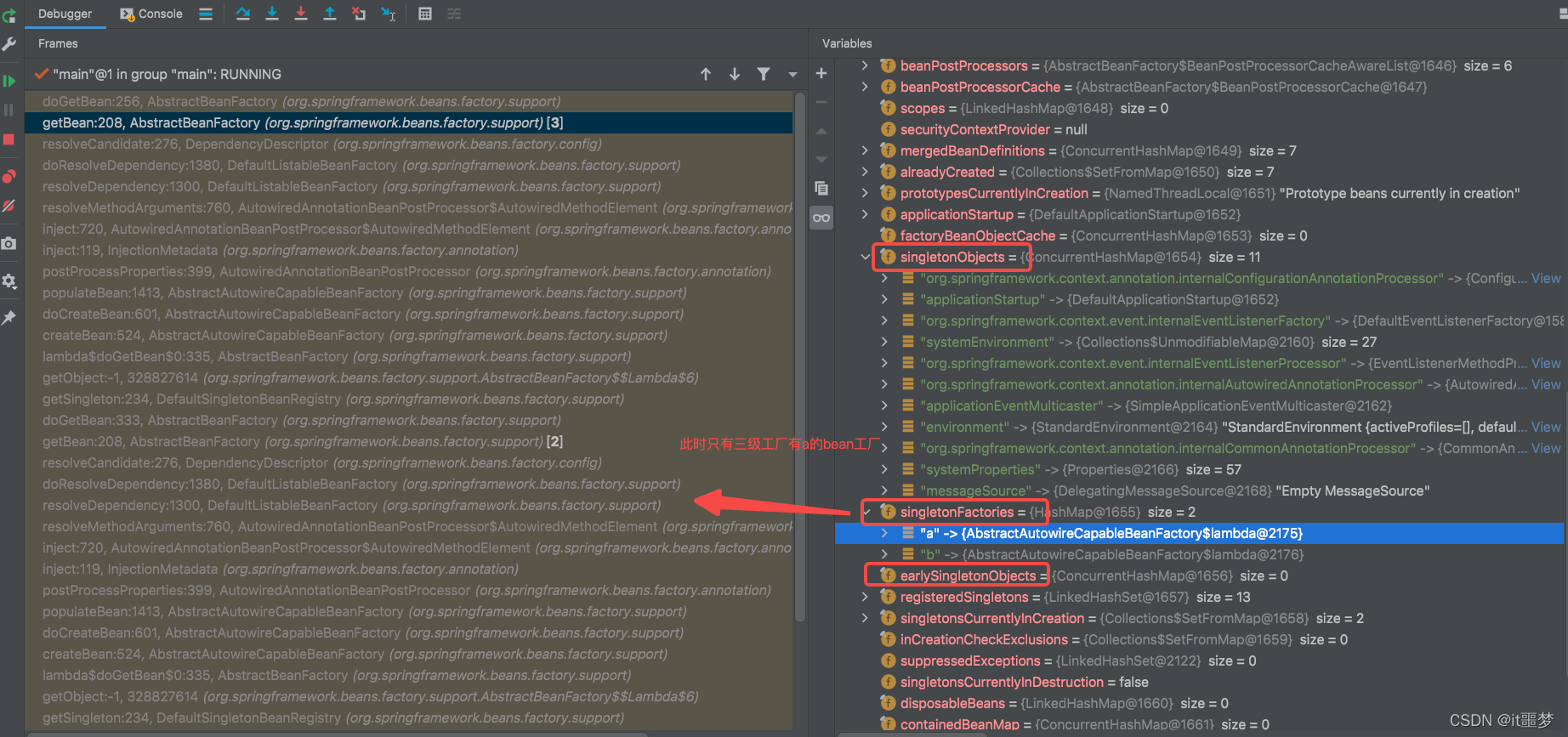Resume program with green play icon
This screenshot has width=1568, height=737.
pyautogui.click(x=9, y=81)
